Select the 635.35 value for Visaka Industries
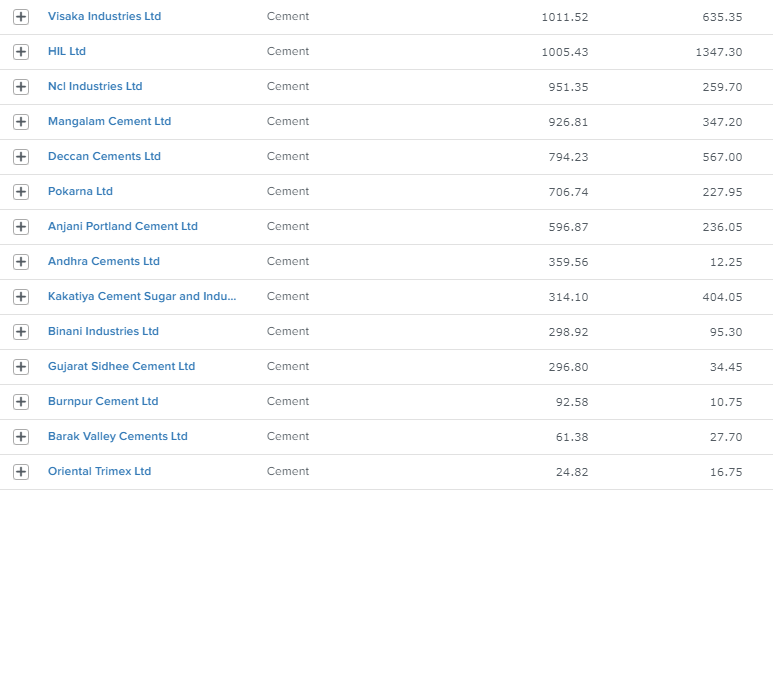Viewport: 773px width, 688px height. 722,17
